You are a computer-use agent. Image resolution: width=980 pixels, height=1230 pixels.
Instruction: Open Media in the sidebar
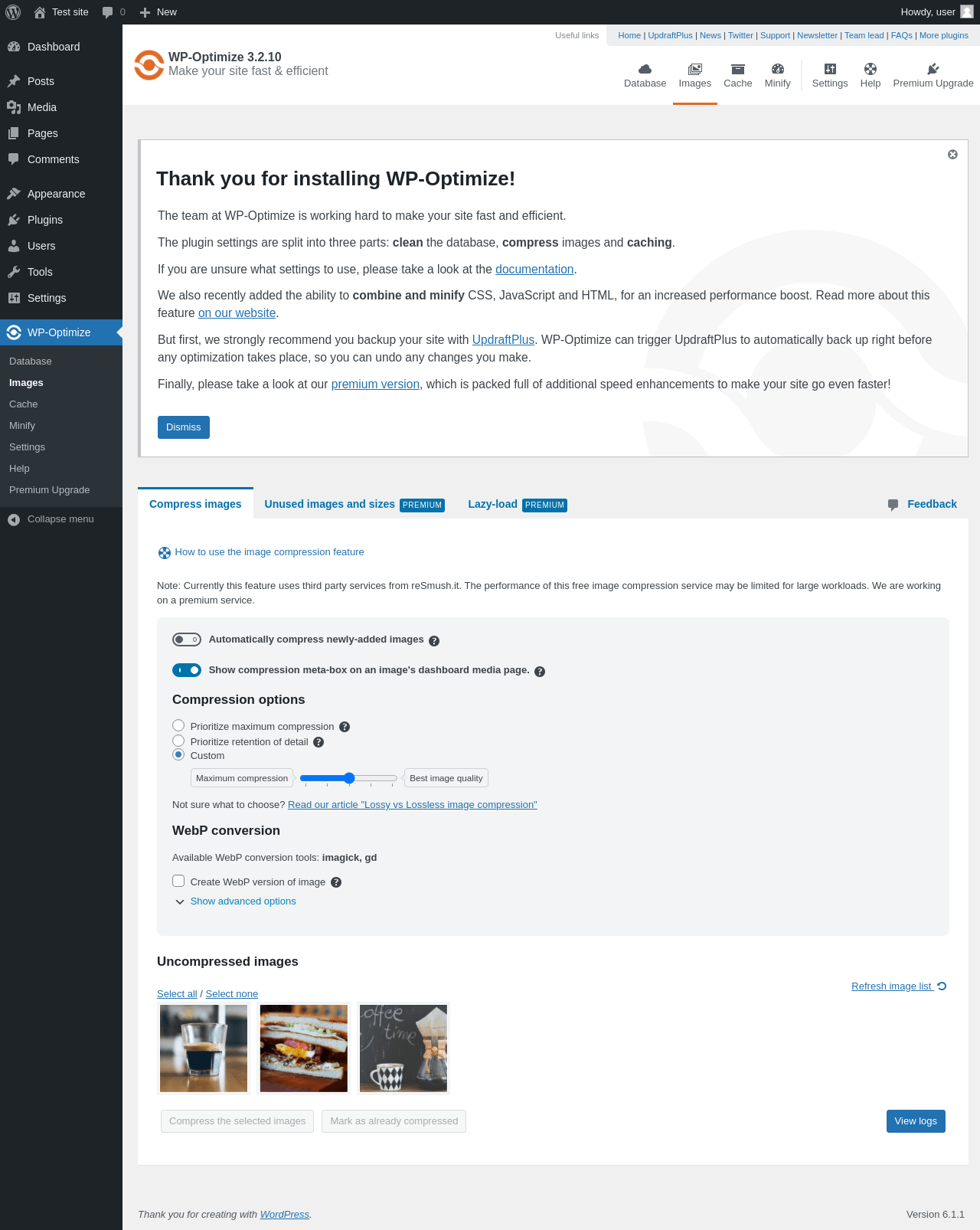(x=61, y=107)
